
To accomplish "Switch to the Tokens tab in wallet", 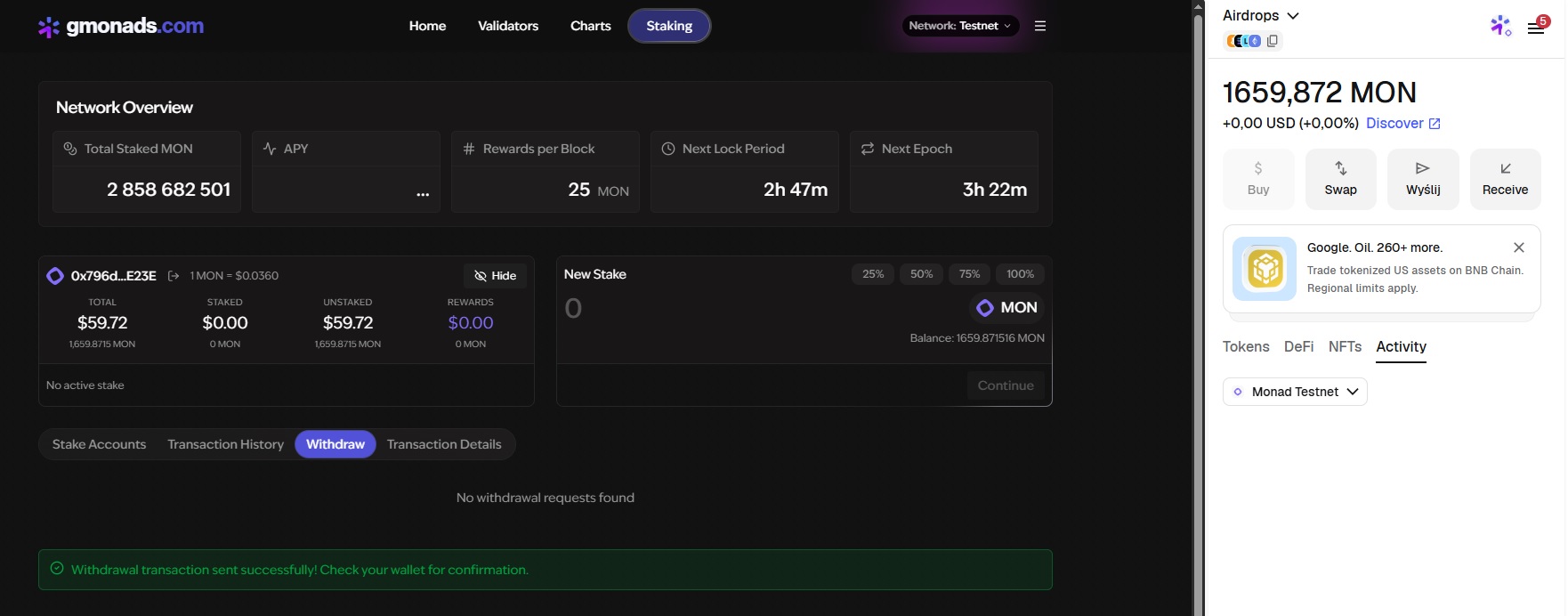I will [1245, 346].
